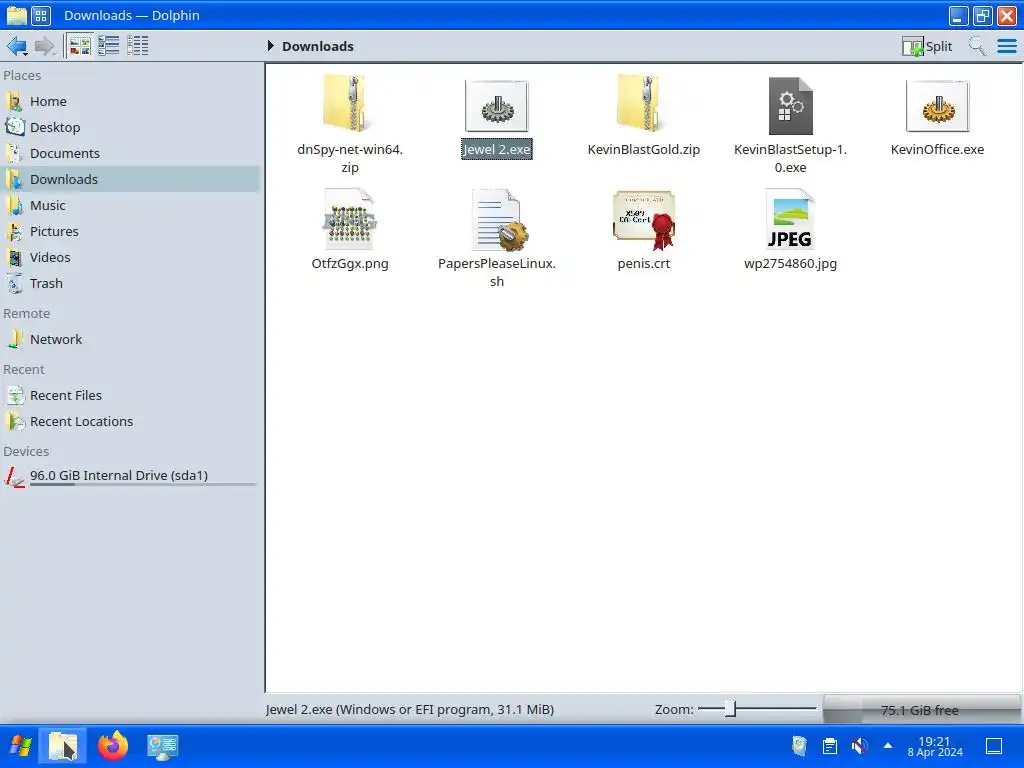Select KevinBlastSetup-1.0.exe file icon
The width and height of the screenshot is (1024, 768).
tap(790, 105)
